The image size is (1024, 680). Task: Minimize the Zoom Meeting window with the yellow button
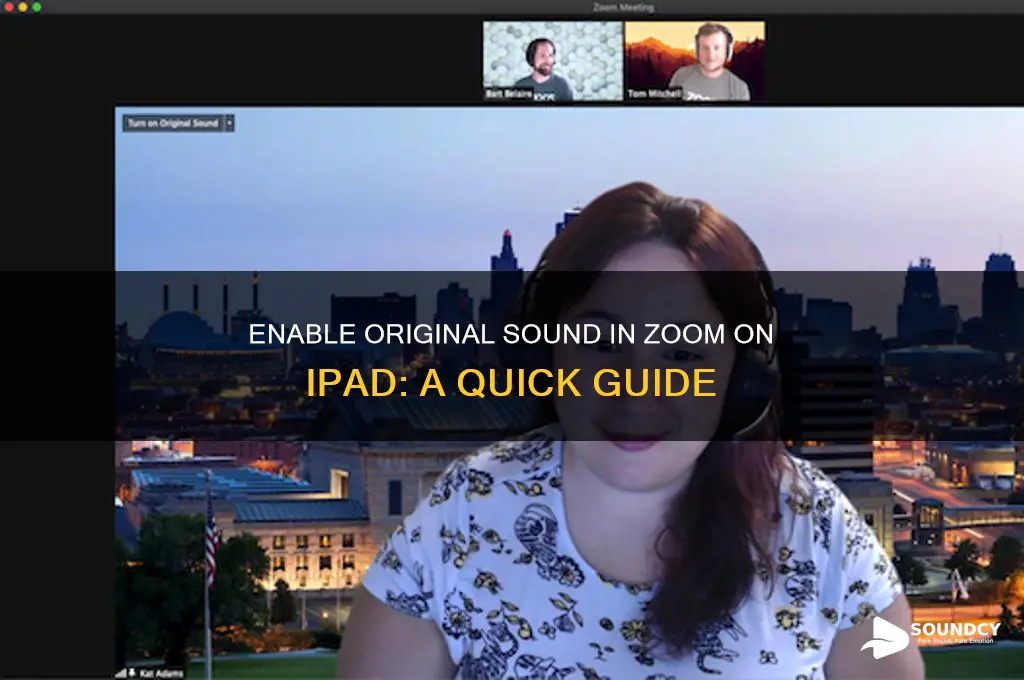click(23, 7)
